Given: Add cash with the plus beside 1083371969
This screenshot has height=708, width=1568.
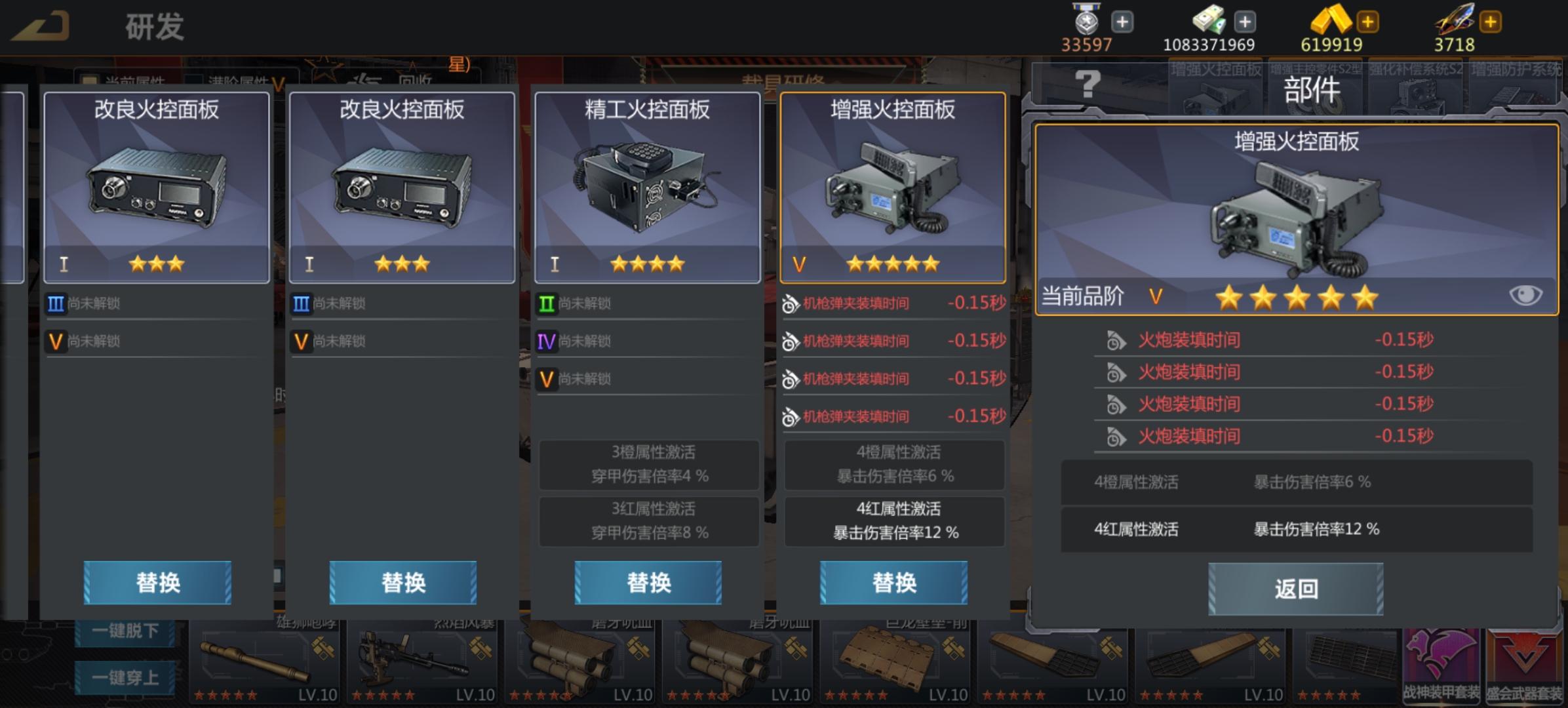Looking at the screenshot, I should click(x=1245, y=22).
